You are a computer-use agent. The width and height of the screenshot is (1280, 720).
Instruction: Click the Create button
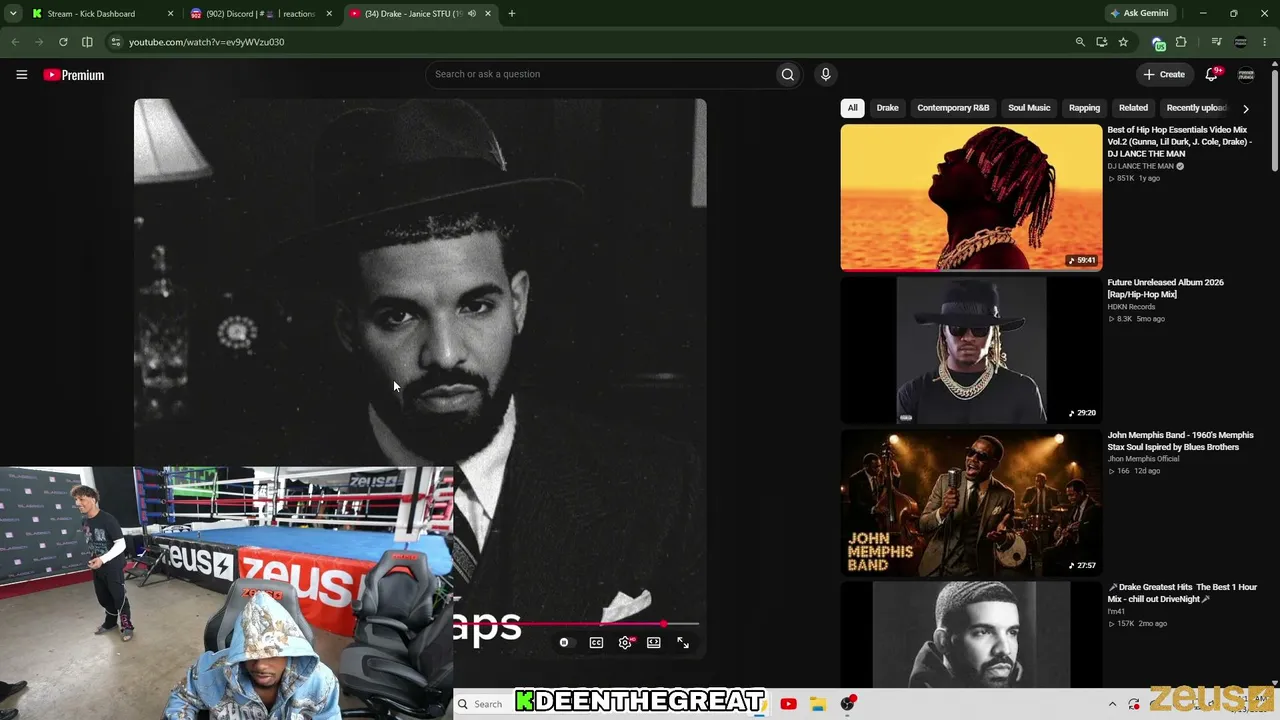(x=1164, y=74)
